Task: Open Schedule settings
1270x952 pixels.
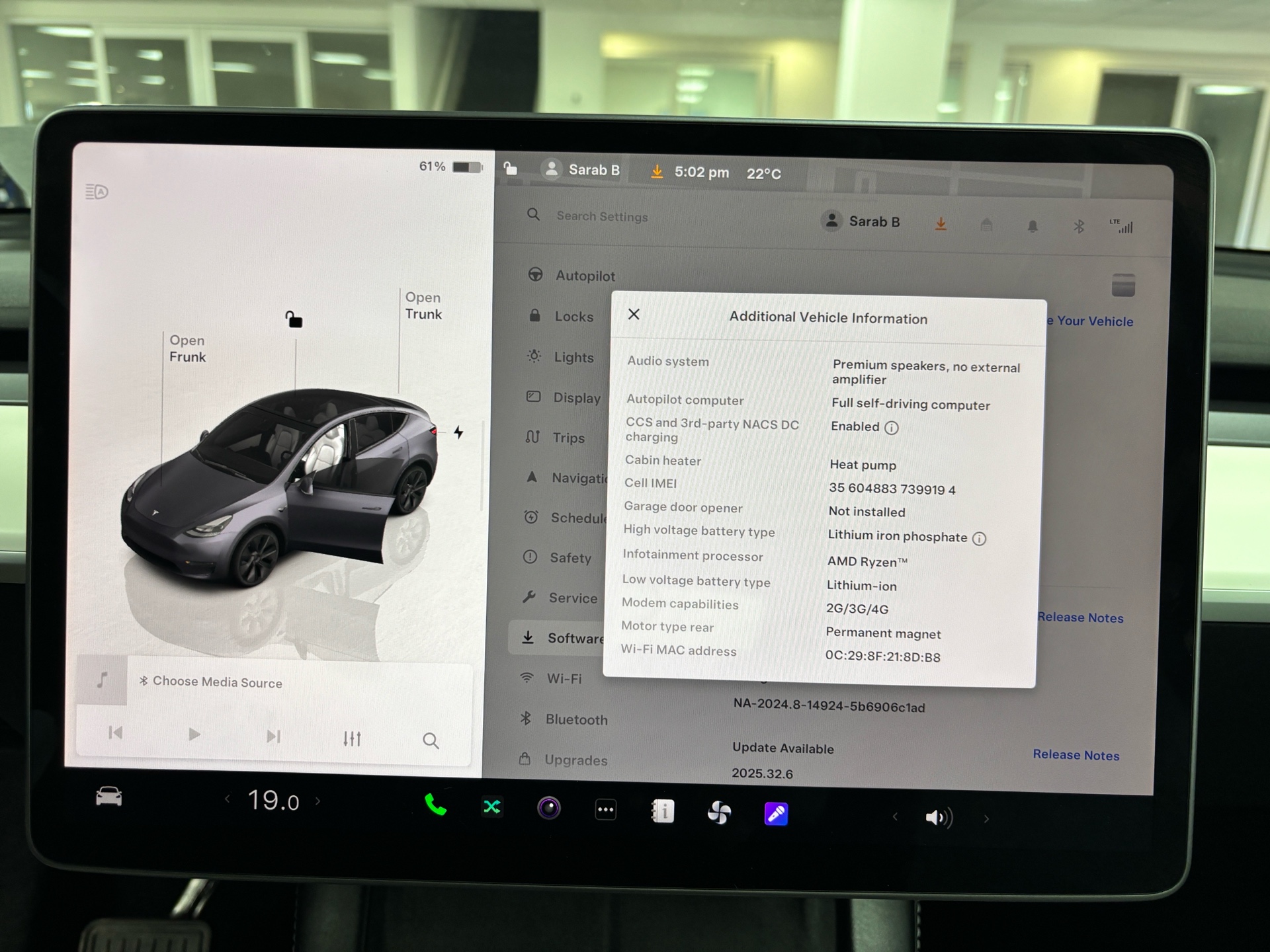Action: pos(564,518)
